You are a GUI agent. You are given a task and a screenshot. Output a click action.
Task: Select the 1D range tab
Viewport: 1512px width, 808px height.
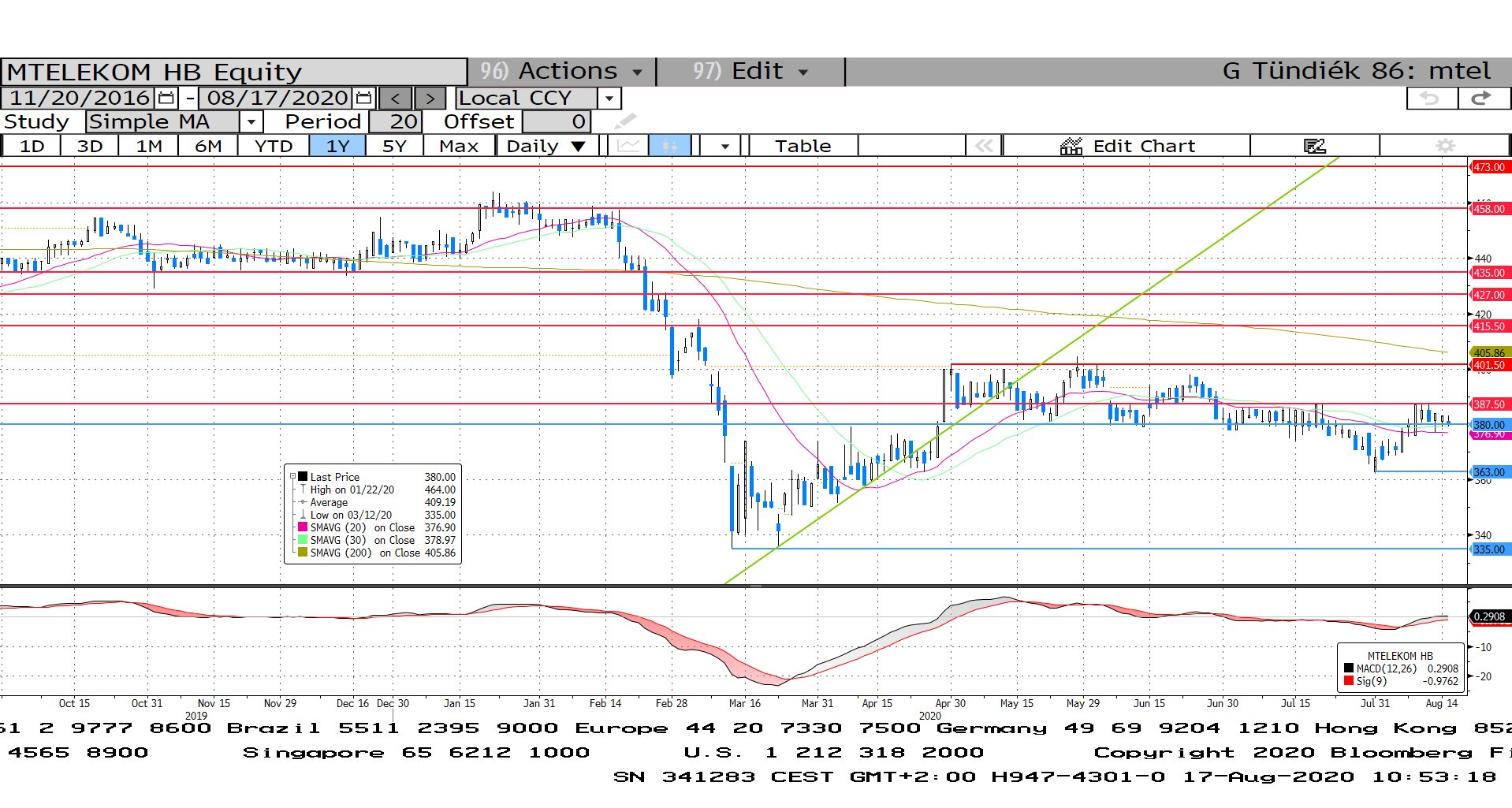tap(32, 146)
